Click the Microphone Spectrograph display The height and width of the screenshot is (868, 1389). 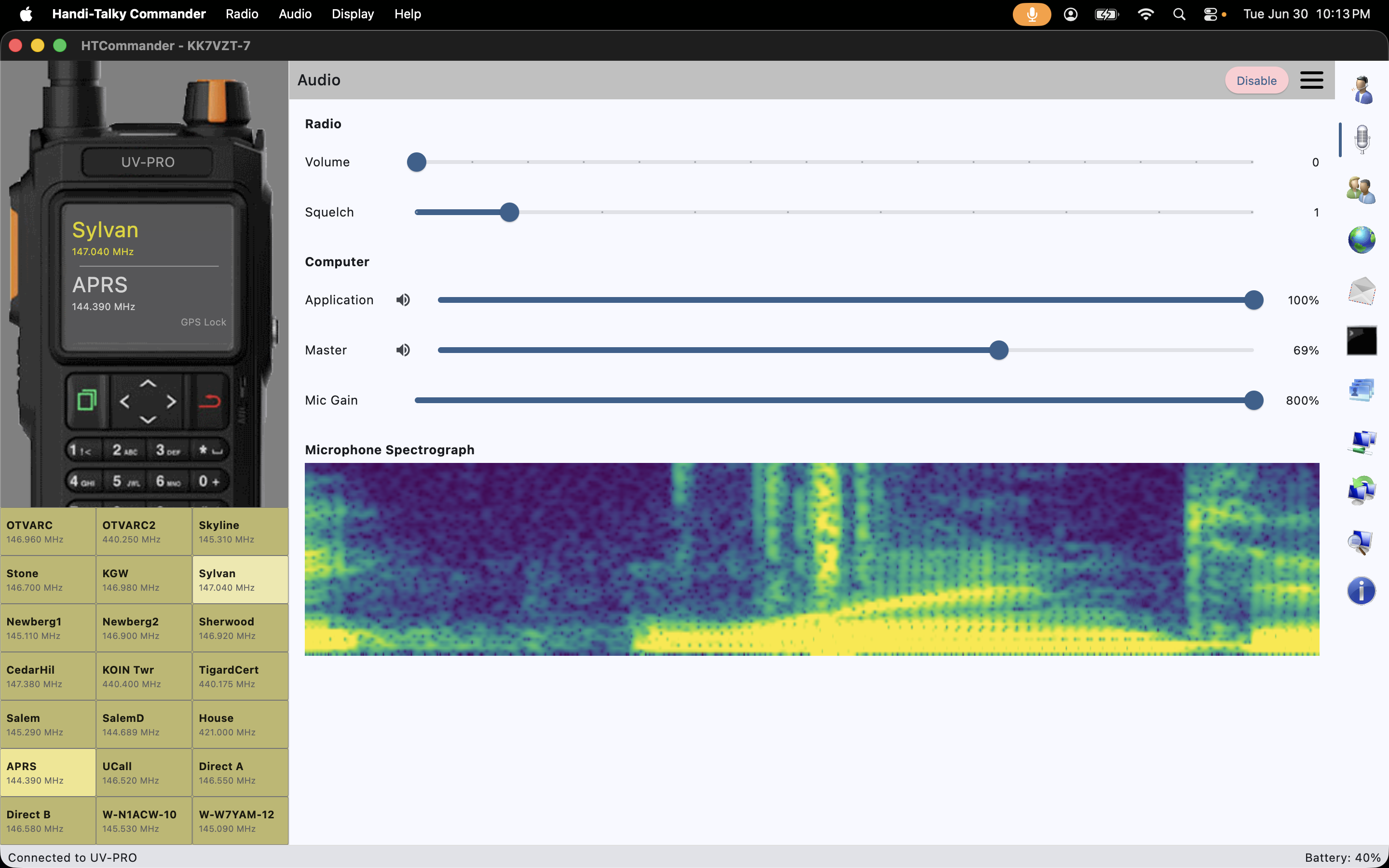(x=812, y=559)
